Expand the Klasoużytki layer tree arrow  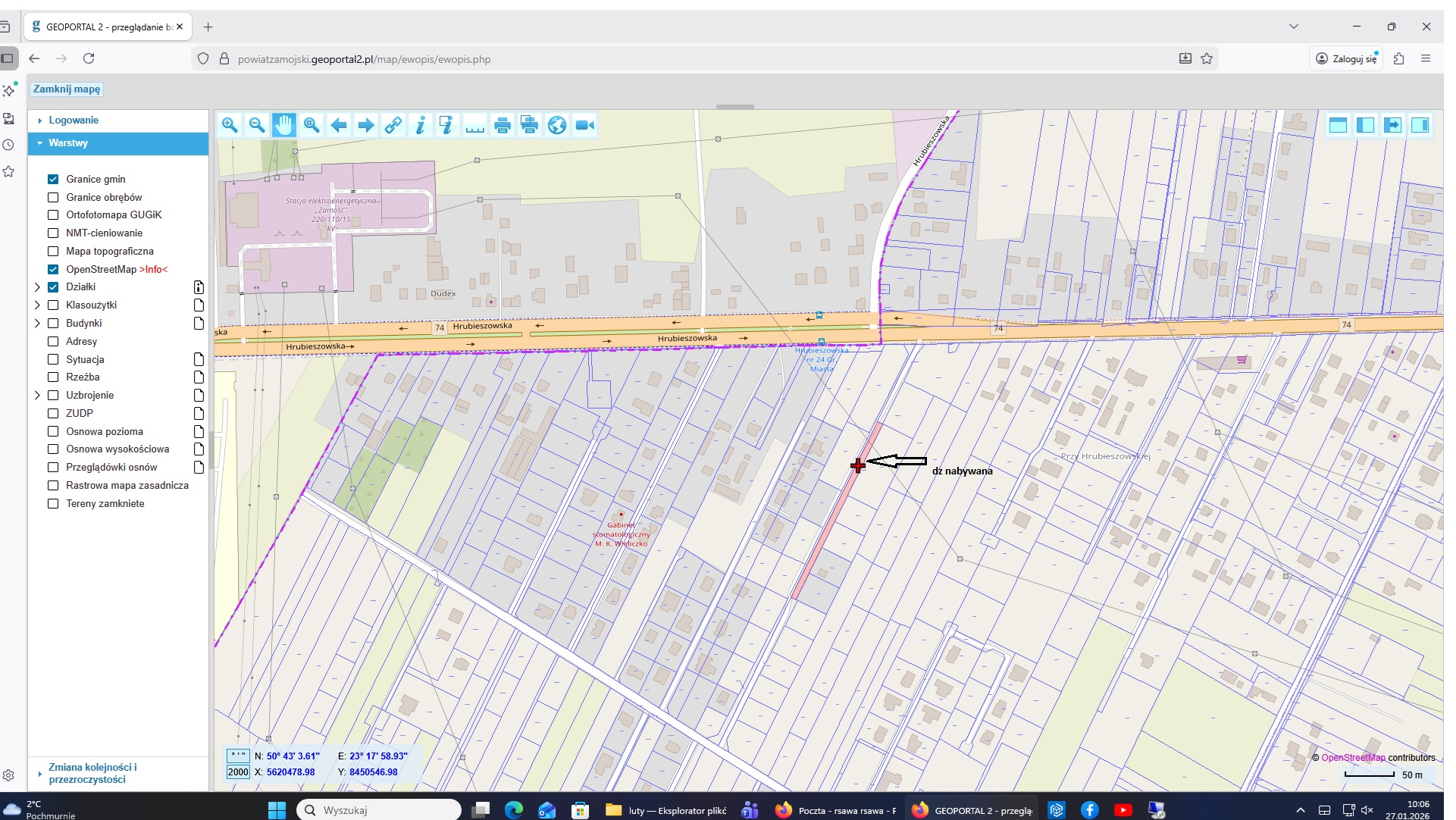(37, 305)
